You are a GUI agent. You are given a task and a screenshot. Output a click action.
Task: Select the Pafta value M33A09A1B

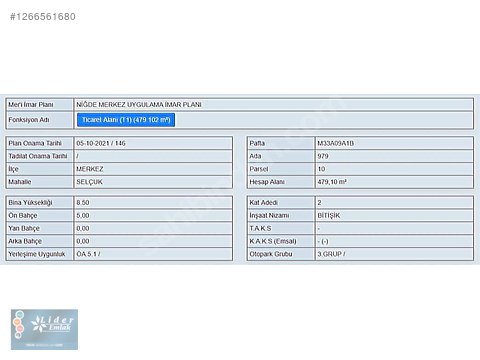[336, 143]
